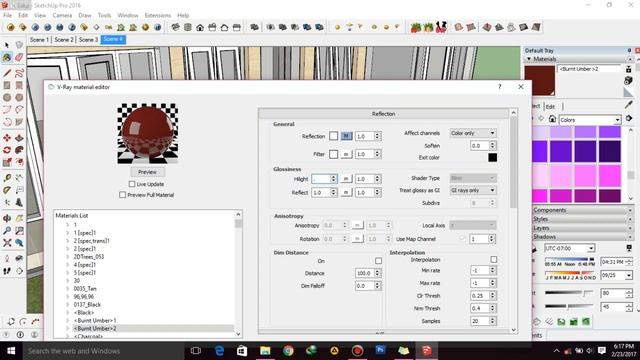The height and width of the screenshot is (360, 640).
Task: Pick the Sample Paint eyedropper in Materials
Action: (x=629, y=105)
